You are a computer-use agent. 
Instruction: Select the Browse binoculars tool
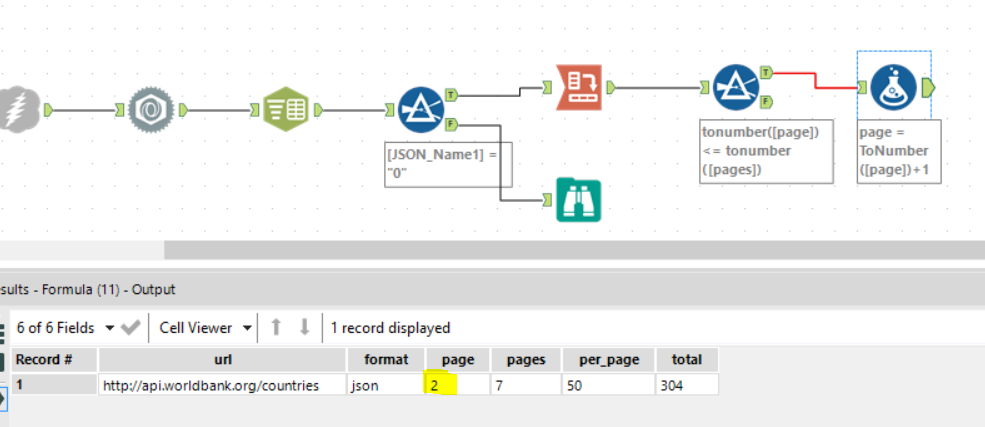[x=579, y=200]
